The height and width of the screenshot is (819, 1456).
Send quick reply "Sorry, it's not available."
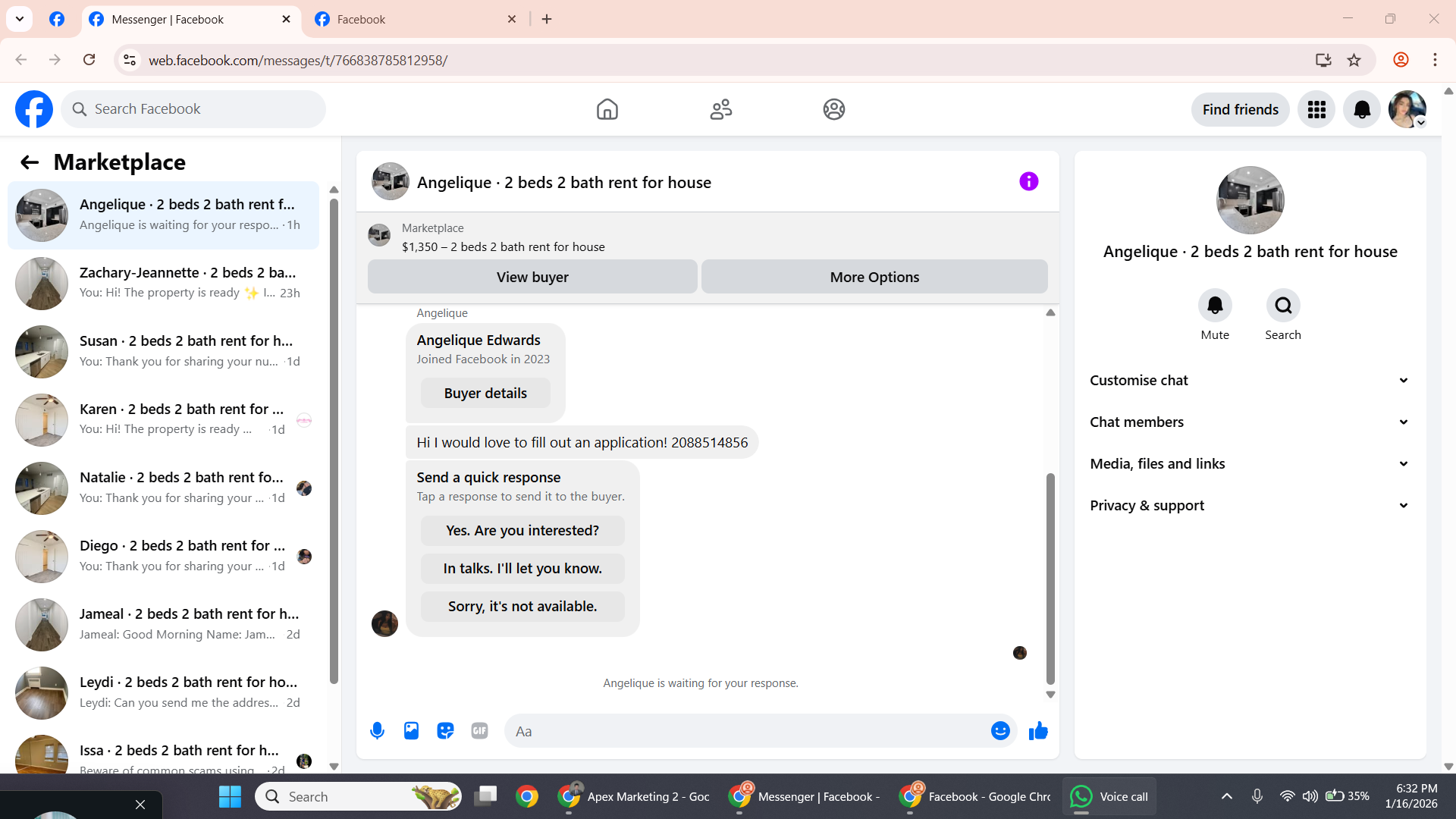(x=522, y=607)
